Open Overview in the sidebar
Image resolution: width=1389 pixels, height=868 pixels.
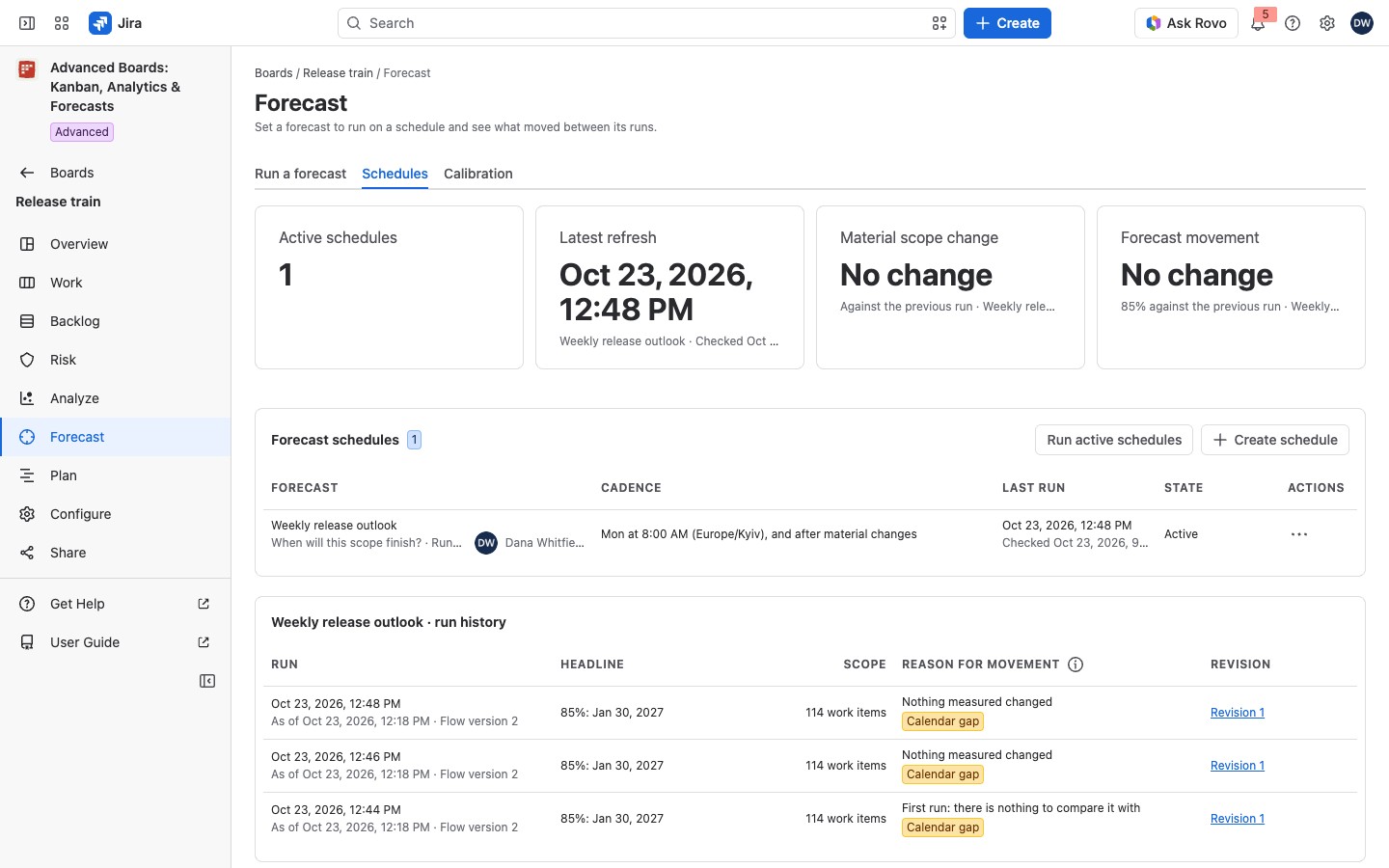pos(116,244)
